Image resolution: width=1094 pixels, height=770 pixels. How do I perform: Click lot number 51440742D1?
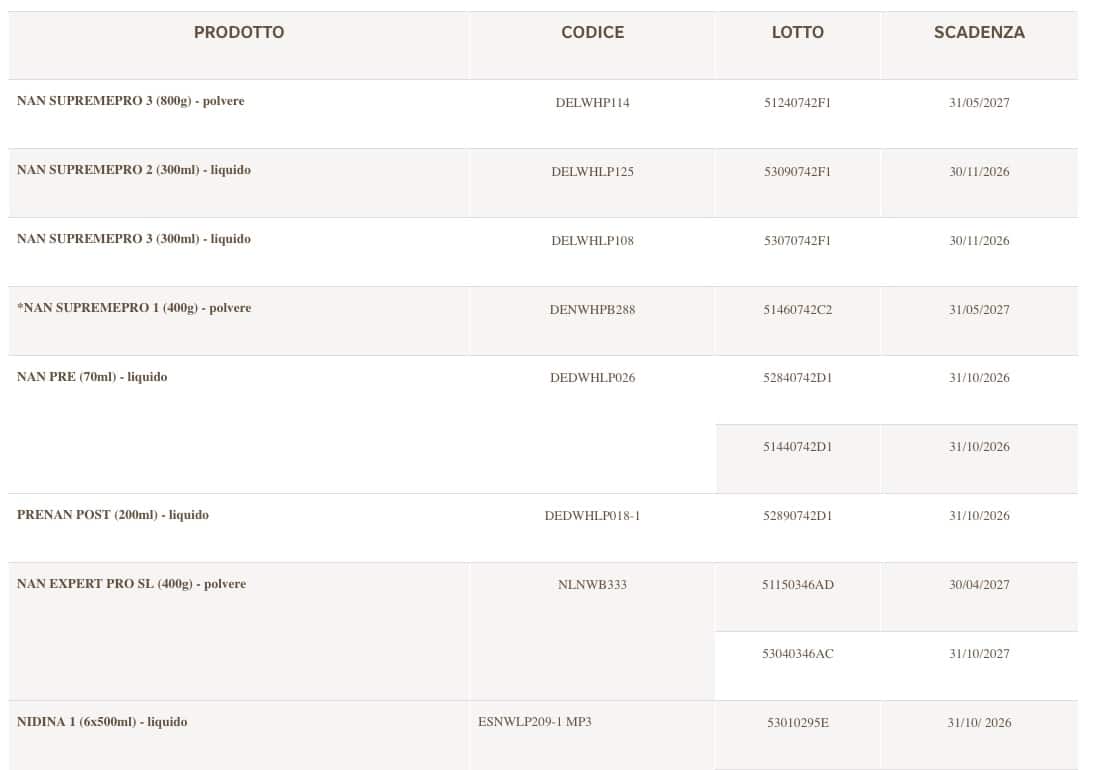pyautogui.click(x=797, y=447)
